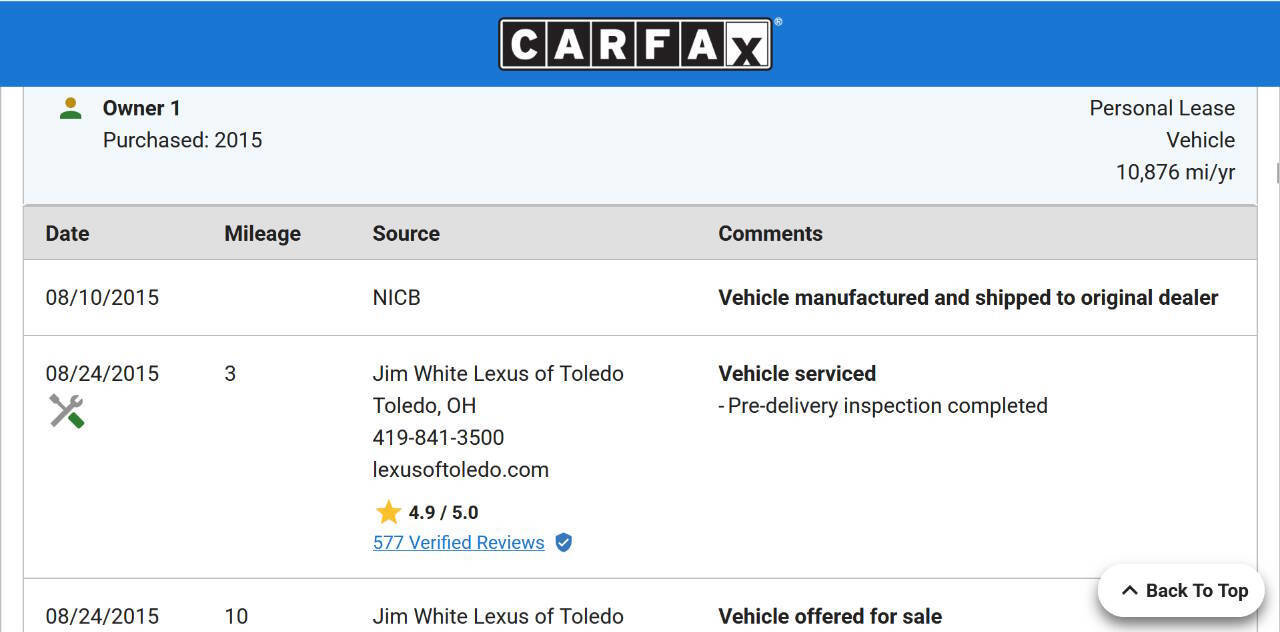Image resolution: width=1280 pixels, height=632 pixels.
Task: Click the NICB source entry
Action: (396, 297)
